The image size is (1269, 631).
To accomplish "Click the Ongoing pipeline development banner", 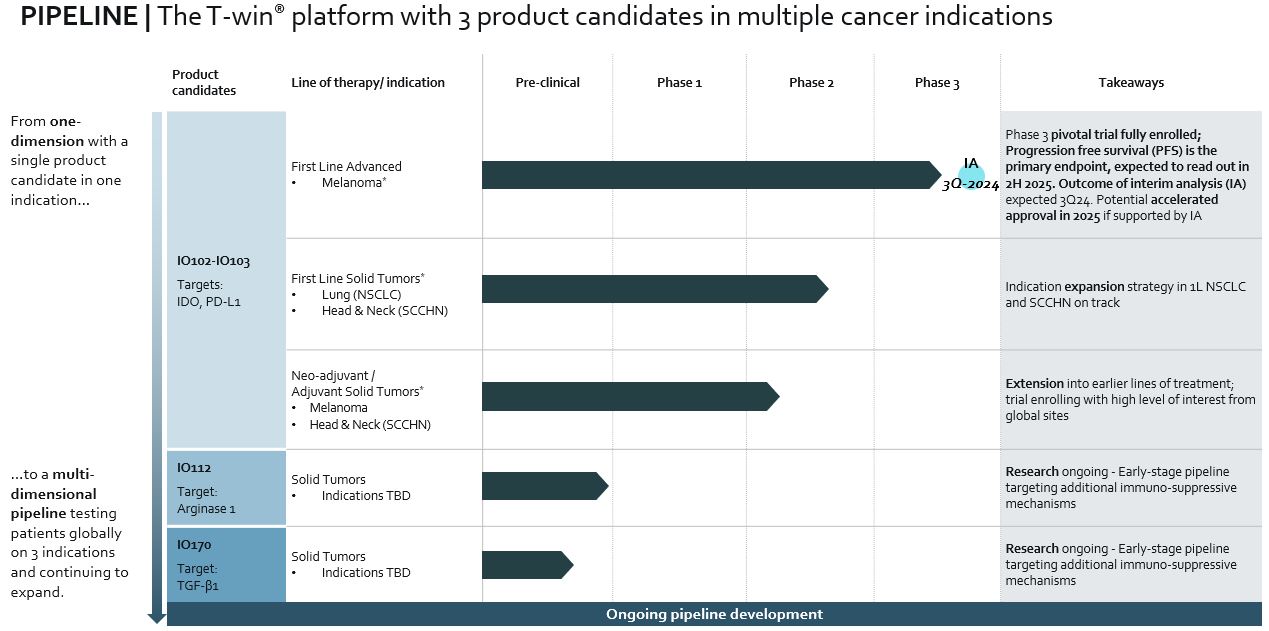I will (714, 614).
